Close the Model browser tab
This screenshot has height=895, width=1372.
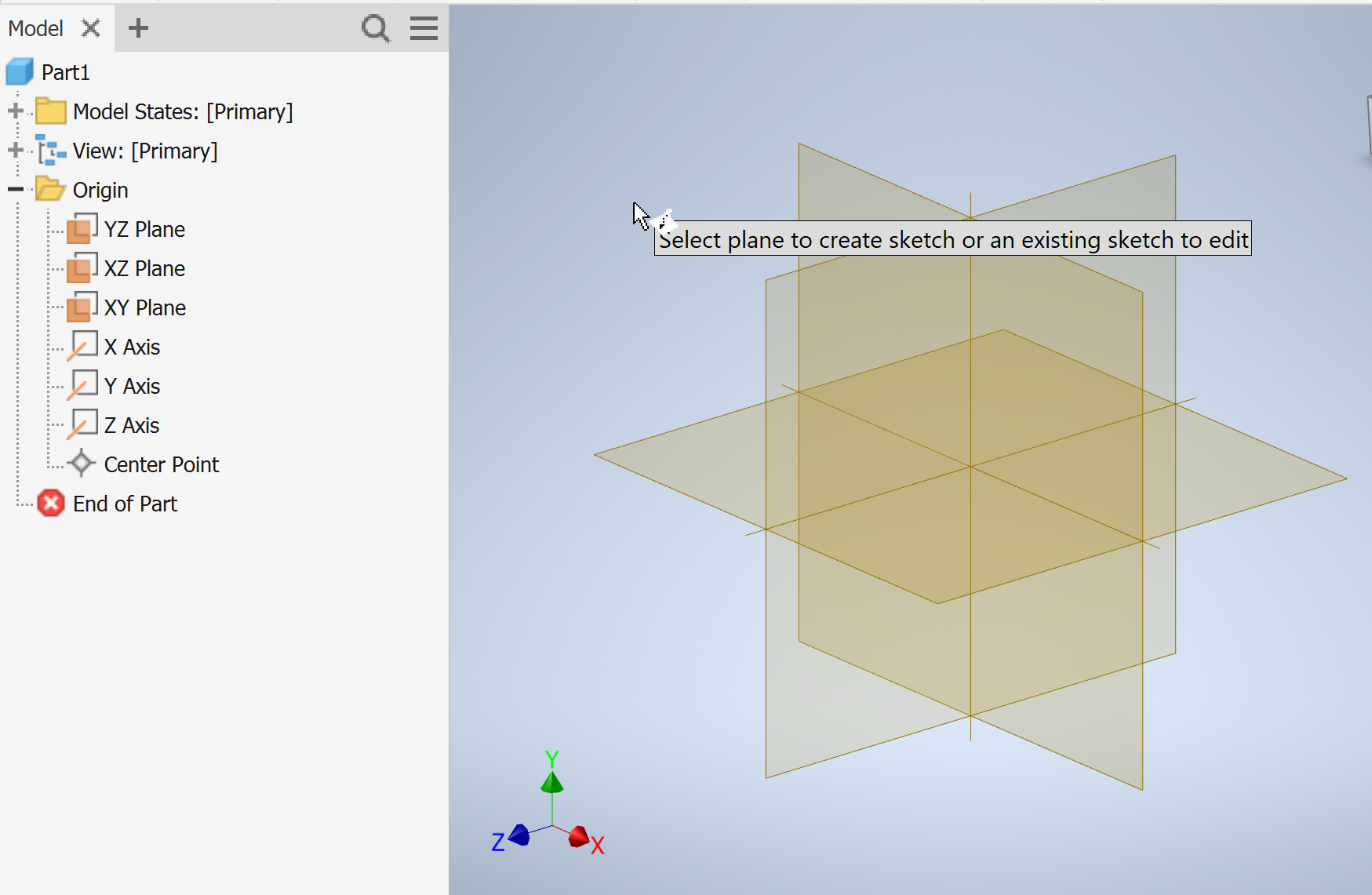tap(91, 28)
